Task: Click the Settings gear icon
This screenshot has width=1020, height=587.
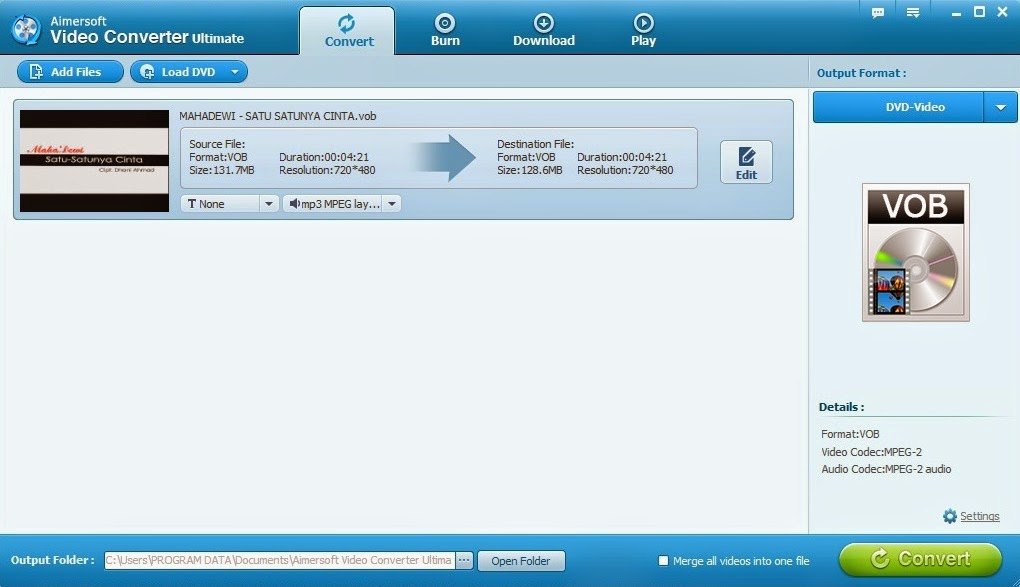Action: pos(950,516)
